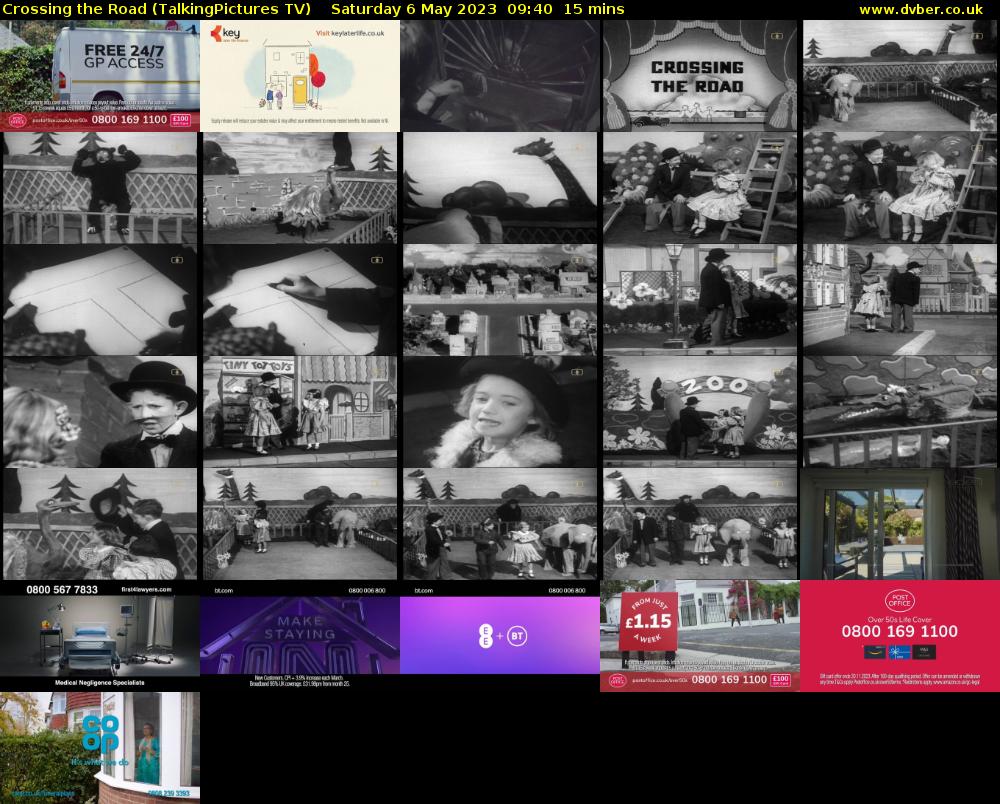Open the EE + BT logo thumbnail

click(x=500, y=636)
